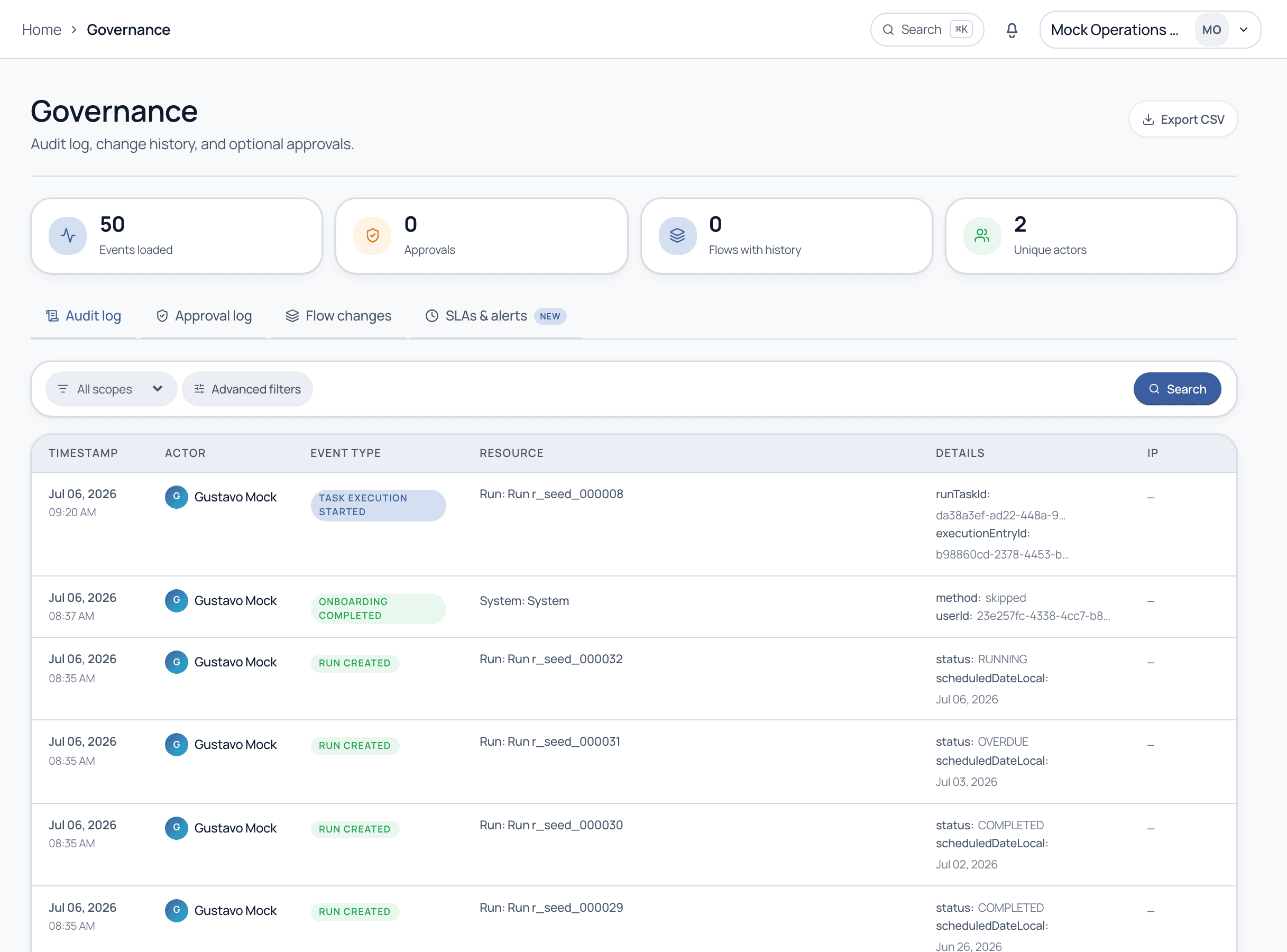The image size is (1287, 952).
Task: Click the ACTOR column header
Action: 185,453
